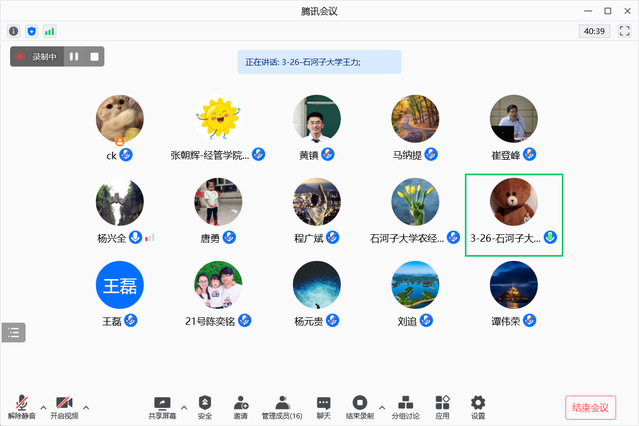The height and width of the screenshot is (426, 639).
Task: Click muted mic icon beside 石河子大学农经
Action: tap(453, 237)
